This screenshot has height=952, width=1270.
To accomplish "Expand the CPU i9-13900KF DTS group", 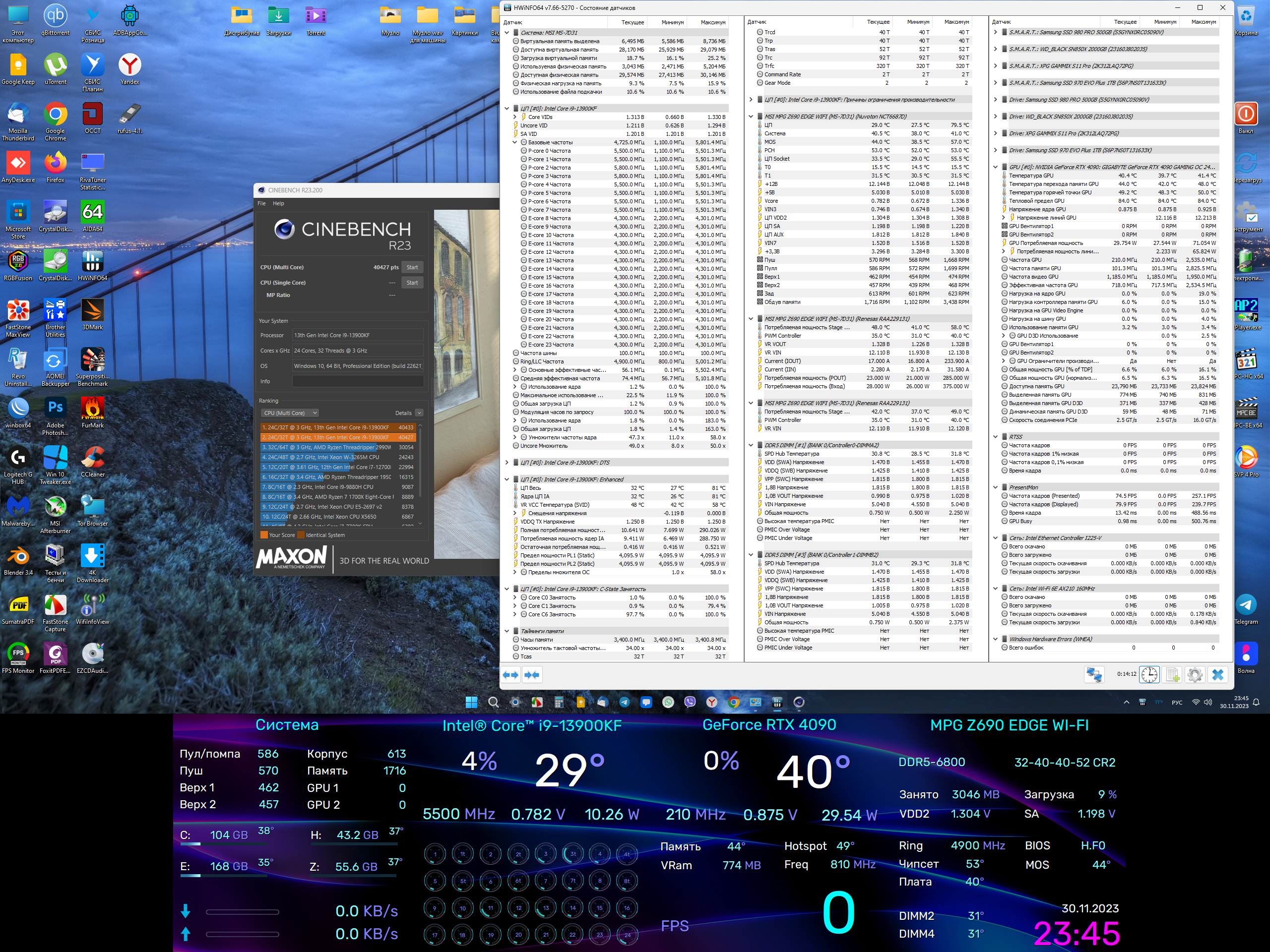I will (507, 463).
